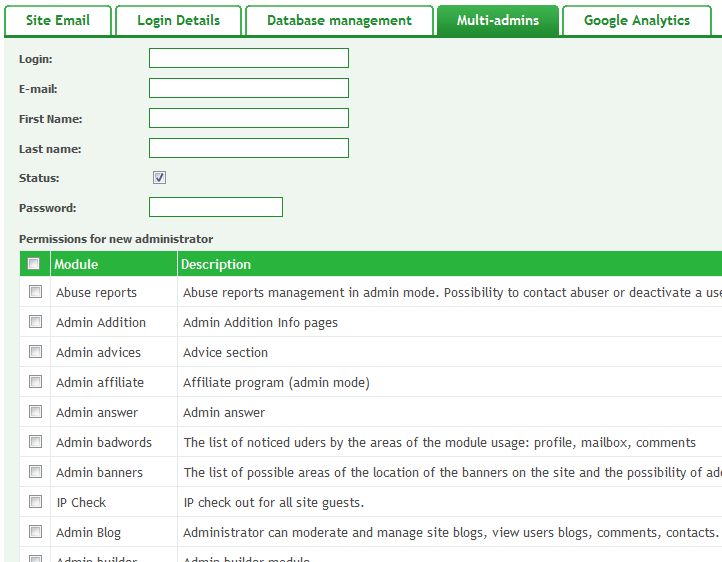Click the Password input field
The image size is (722, 562).
(x=215, y=207)
